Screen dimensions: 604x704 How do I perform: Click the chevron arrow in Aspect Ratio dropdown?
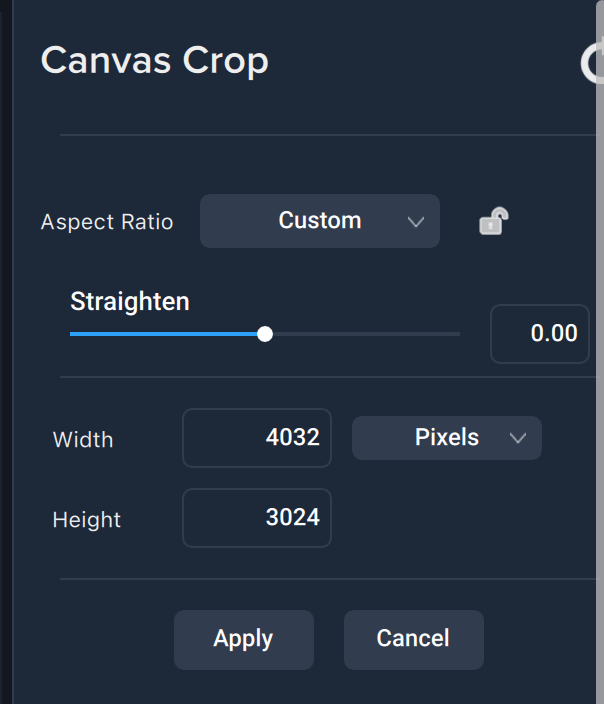[416, 222]
